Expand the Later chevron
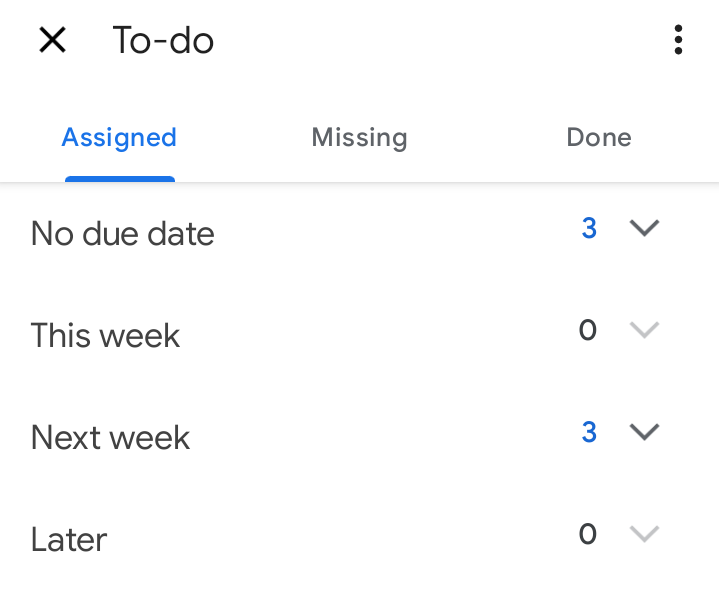The height and width of the screenshot is (607, 719). pos(644,534)
